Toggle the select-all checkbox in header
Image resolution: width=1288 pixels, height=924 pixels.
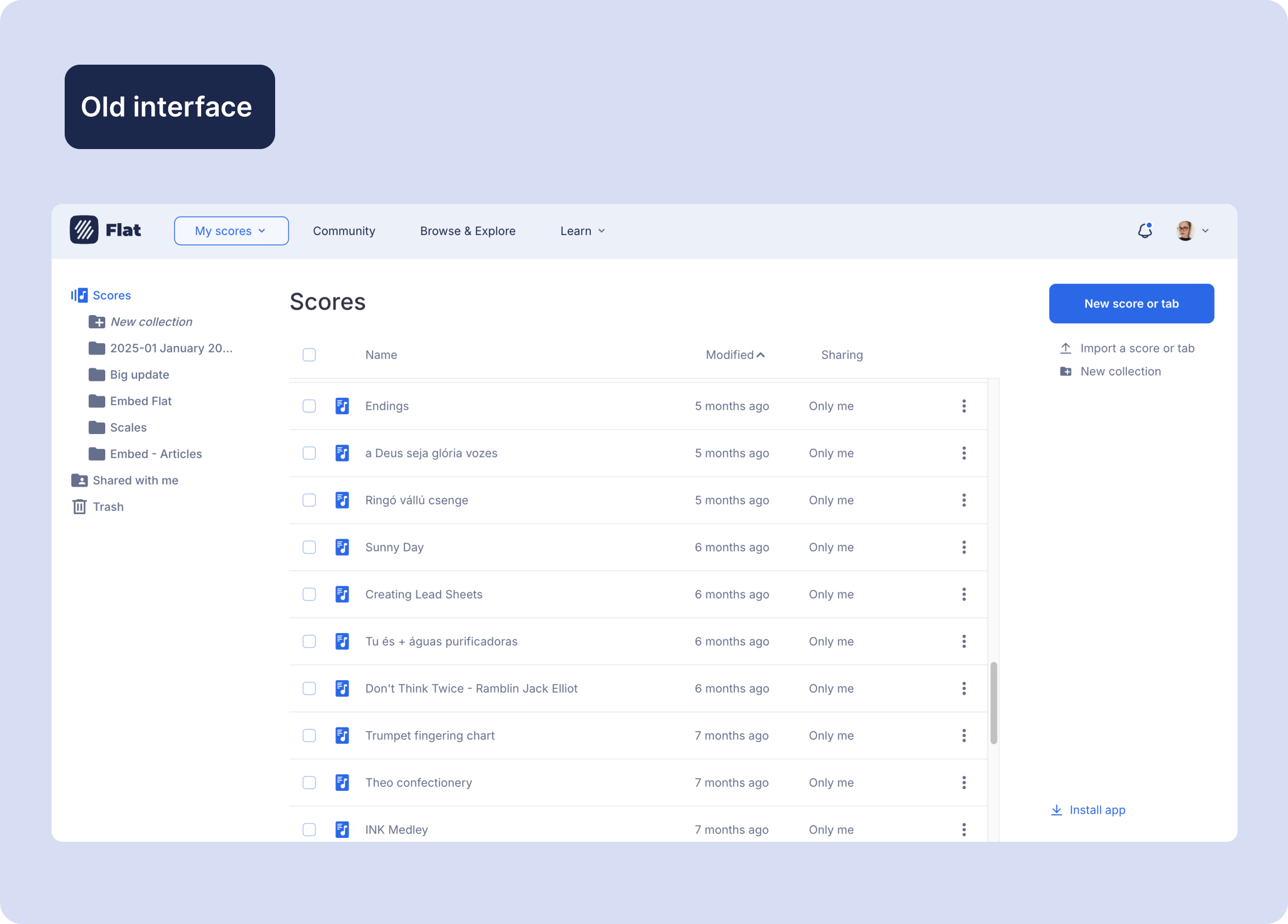tap(309, 355)
